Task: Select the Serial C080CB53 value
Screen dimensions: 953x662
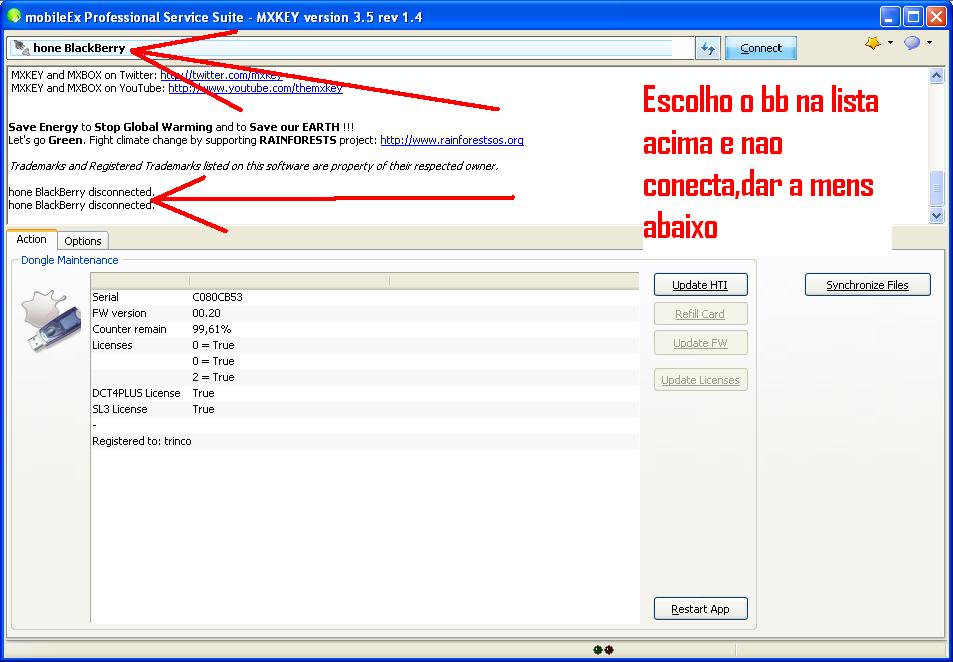Action: click(218, 297)
